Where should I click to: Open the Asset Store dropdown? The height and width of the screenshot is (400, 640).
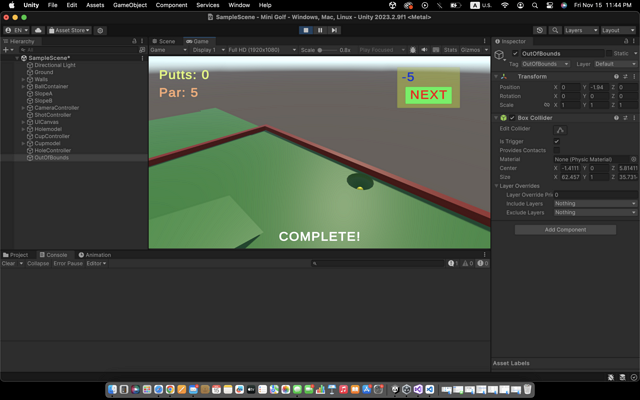point(69,30)
